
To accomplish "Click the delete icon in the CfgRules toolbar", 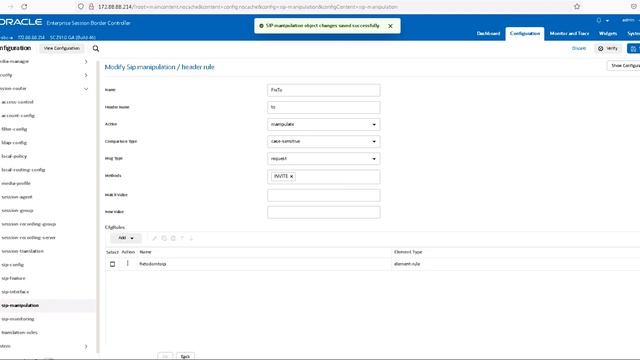I will [x=173, y=238].
